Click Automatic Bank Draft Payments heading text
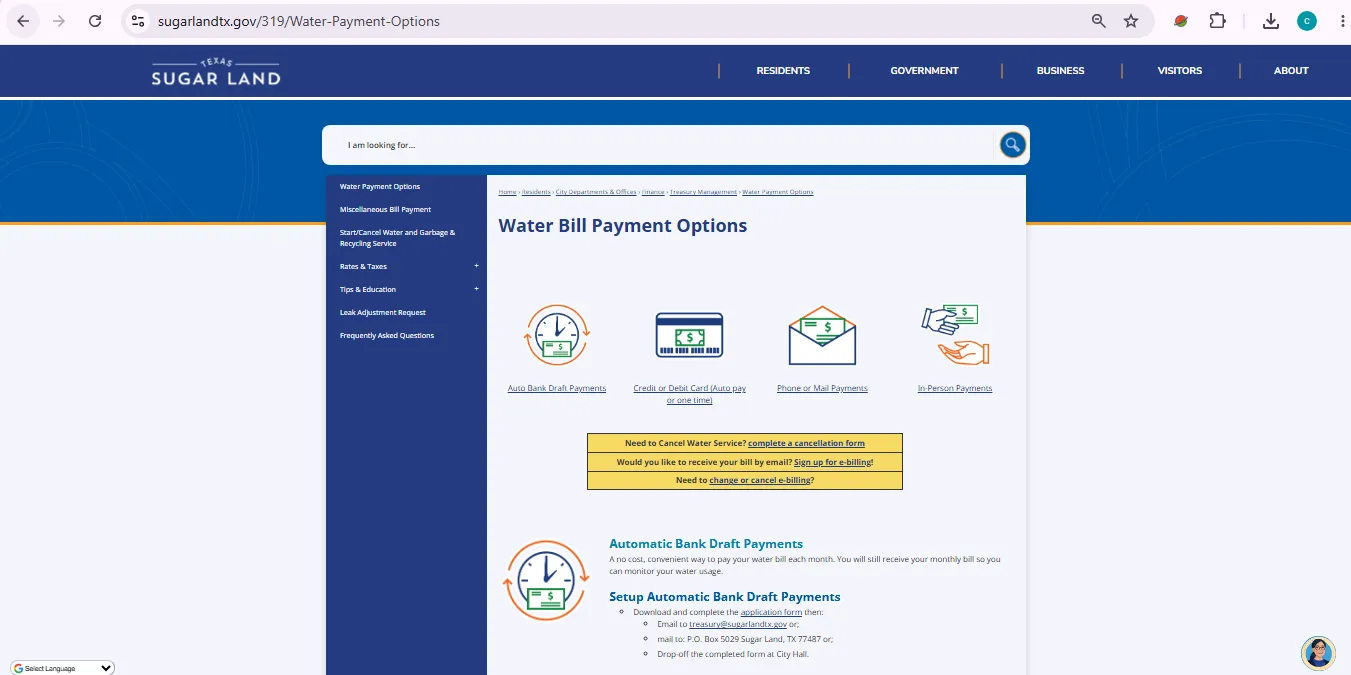 (x=706, y=544)
